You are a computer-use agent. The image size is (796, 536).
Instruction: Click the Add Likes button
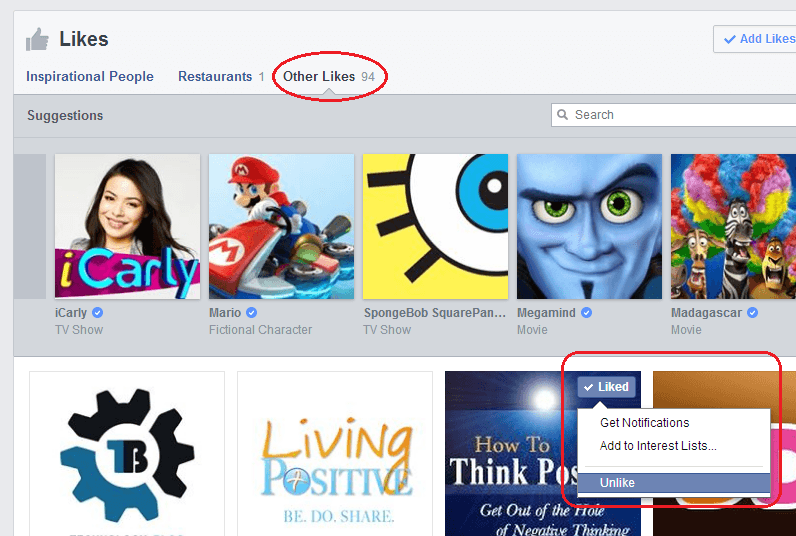point(754,39)
